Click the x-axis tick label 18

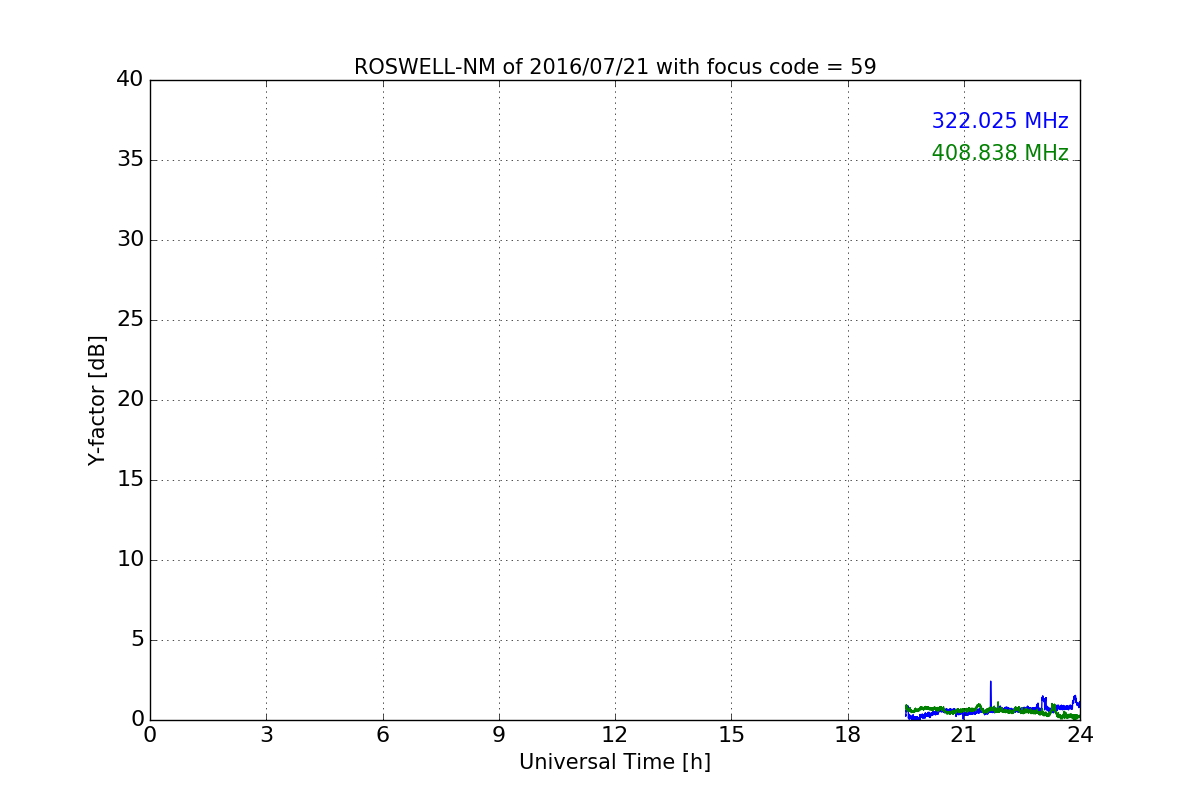click(x=848, y=735)
